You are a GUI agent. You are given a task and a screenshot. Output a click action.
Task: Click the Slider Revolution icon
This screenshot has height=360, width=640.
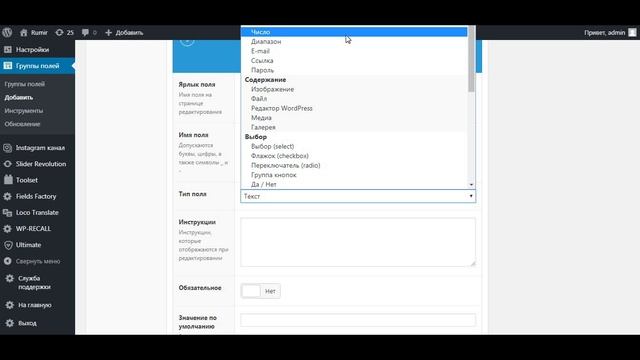click(x=8, y=164)
